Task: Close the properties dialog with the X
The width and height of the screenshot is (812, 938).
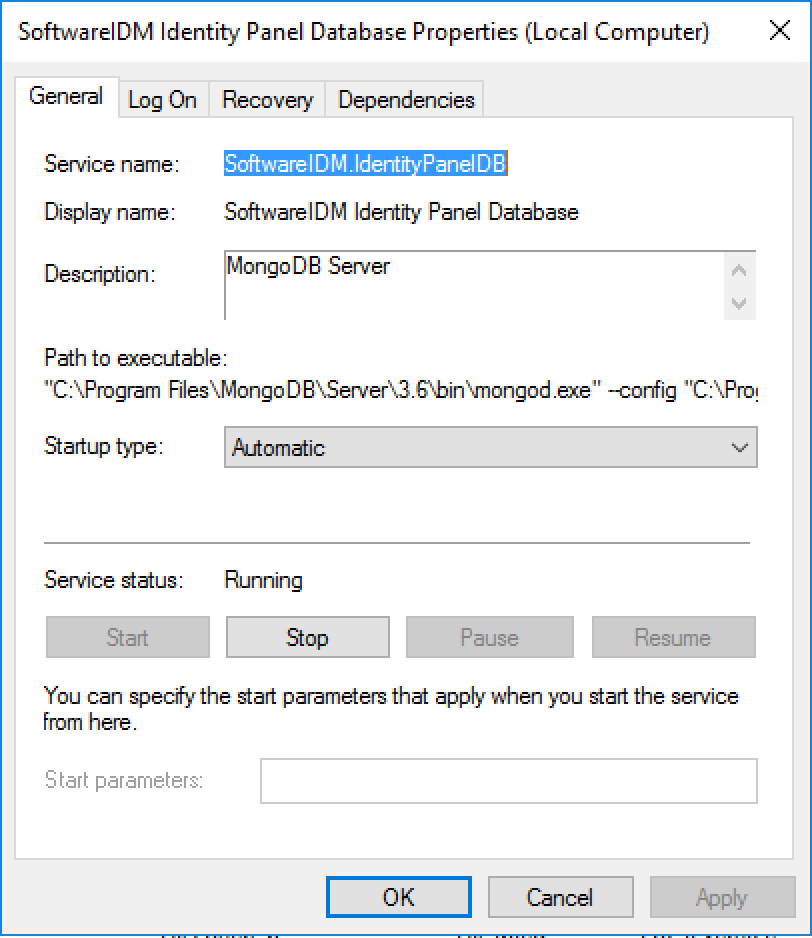Action: tap(780, 31)
